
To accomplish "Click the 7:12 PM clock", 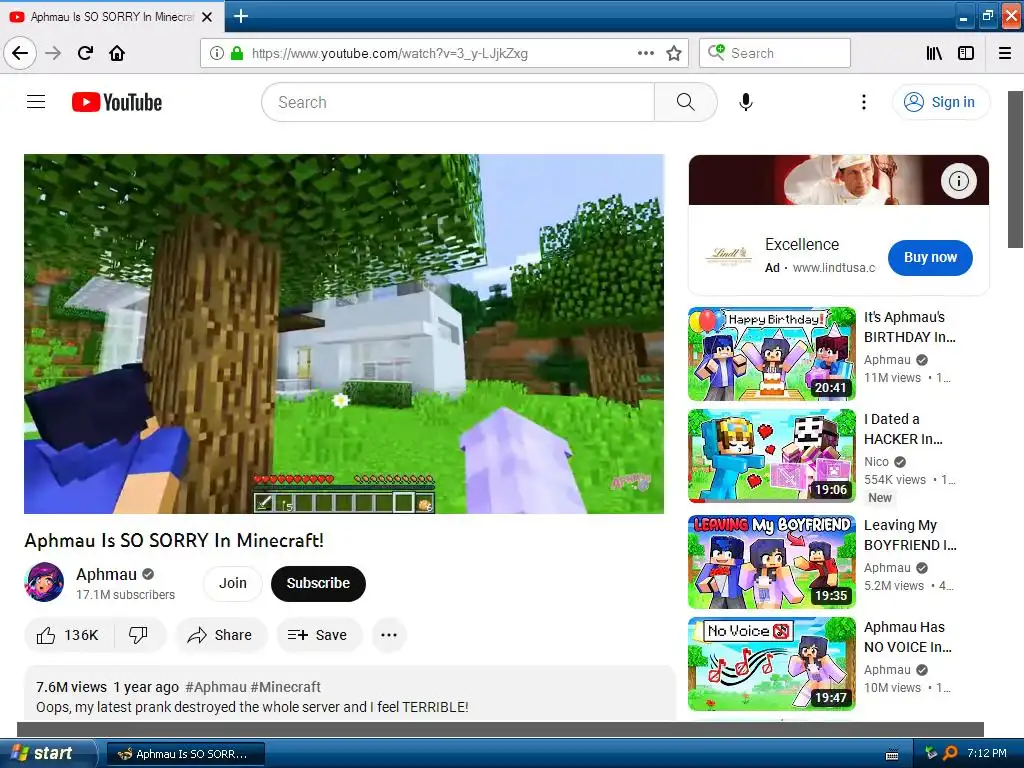I will pos(987,753).
